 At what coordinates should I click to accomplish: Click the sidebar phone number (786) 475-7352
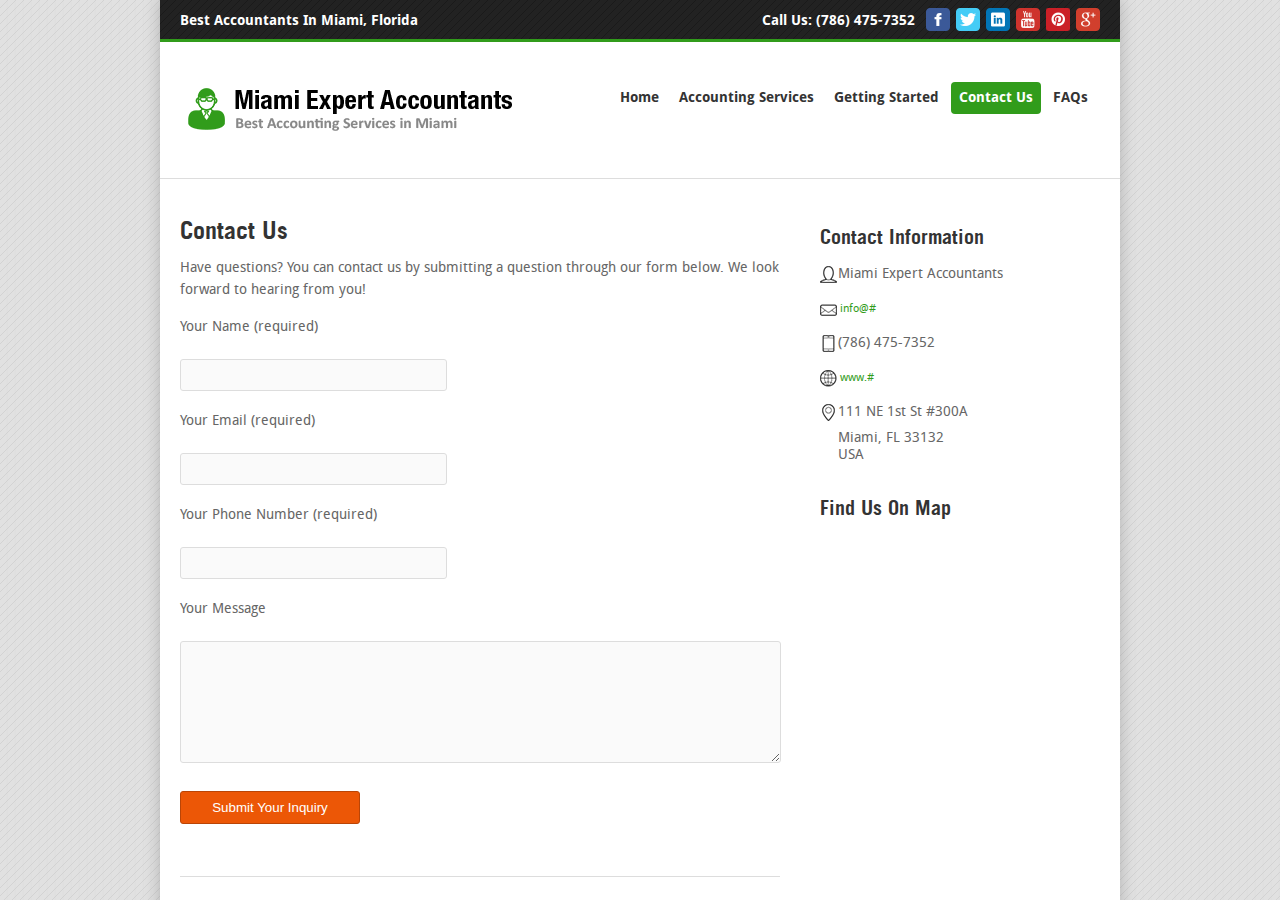(886, 342)
